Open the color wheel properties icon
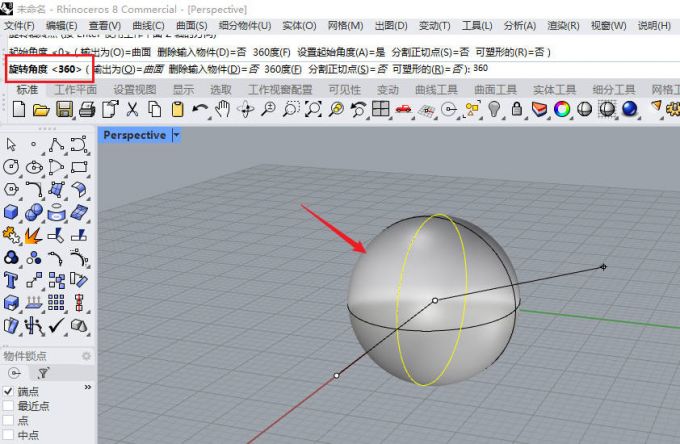The width and height of the screenshot is (680, 444). coord(562,109)
